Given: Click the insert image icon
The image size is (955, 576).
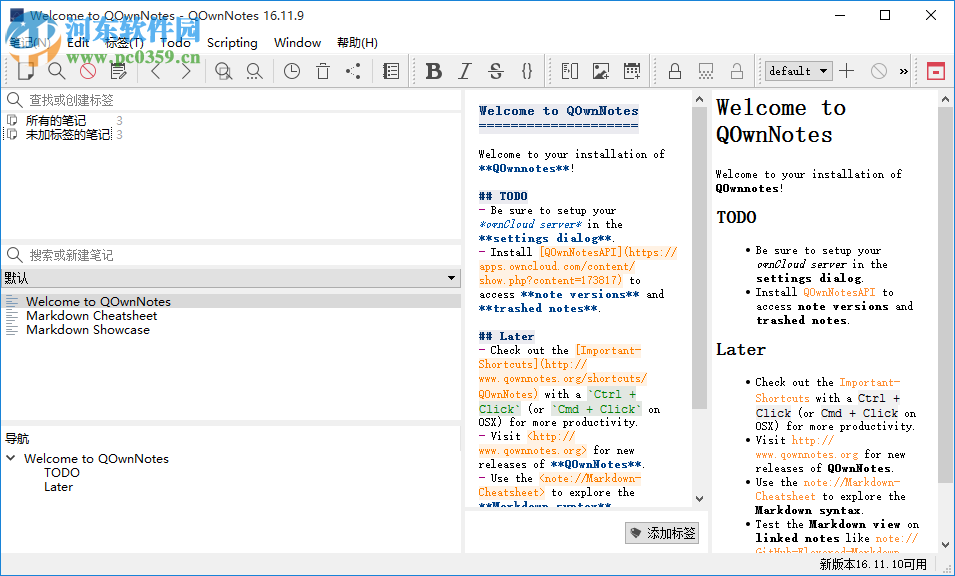Looking at the screenshot, I should coord(600,71).
